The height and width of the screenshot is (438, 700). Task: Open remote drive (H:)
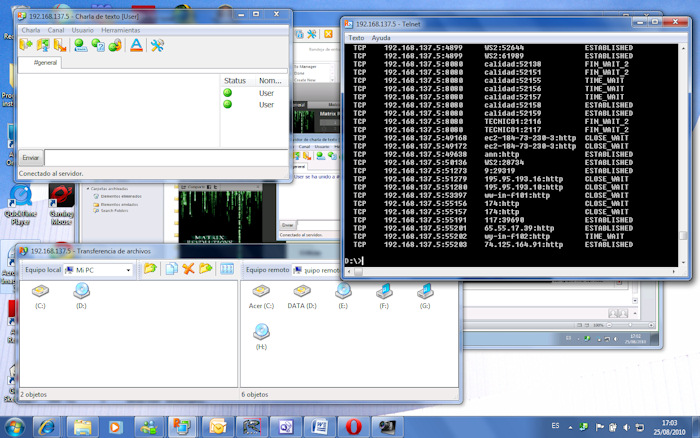(x=261, y=332)
